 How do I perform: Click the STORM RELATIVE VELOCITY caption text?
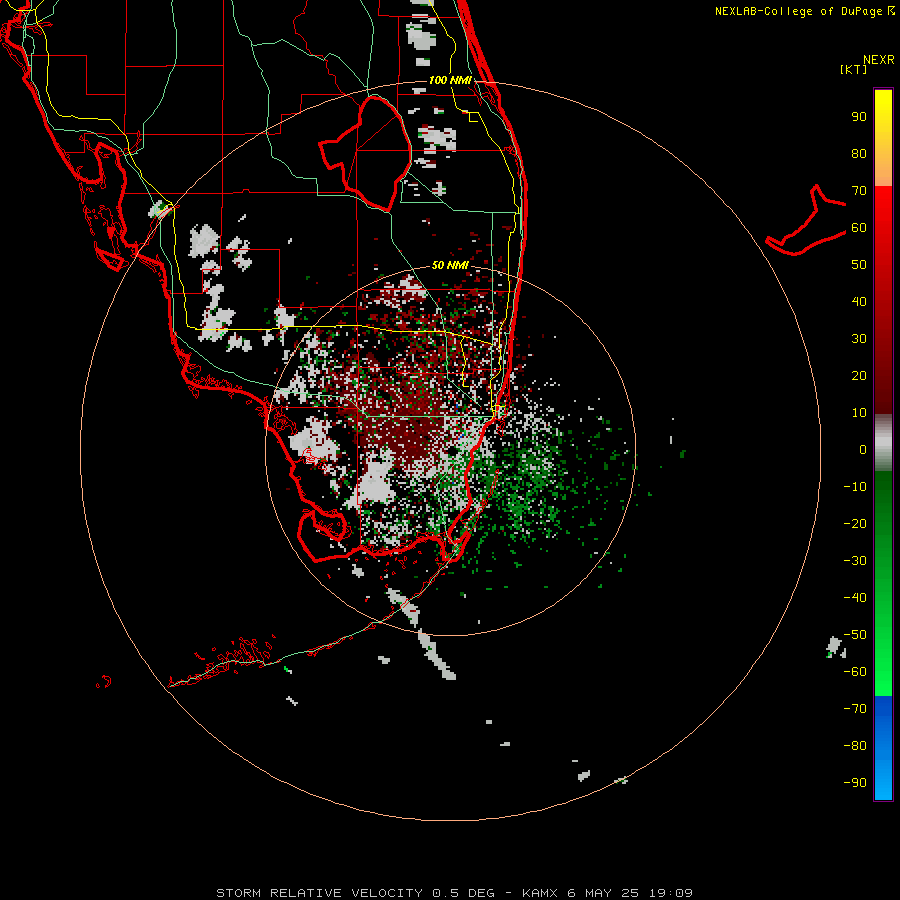(x=319, y=893)
